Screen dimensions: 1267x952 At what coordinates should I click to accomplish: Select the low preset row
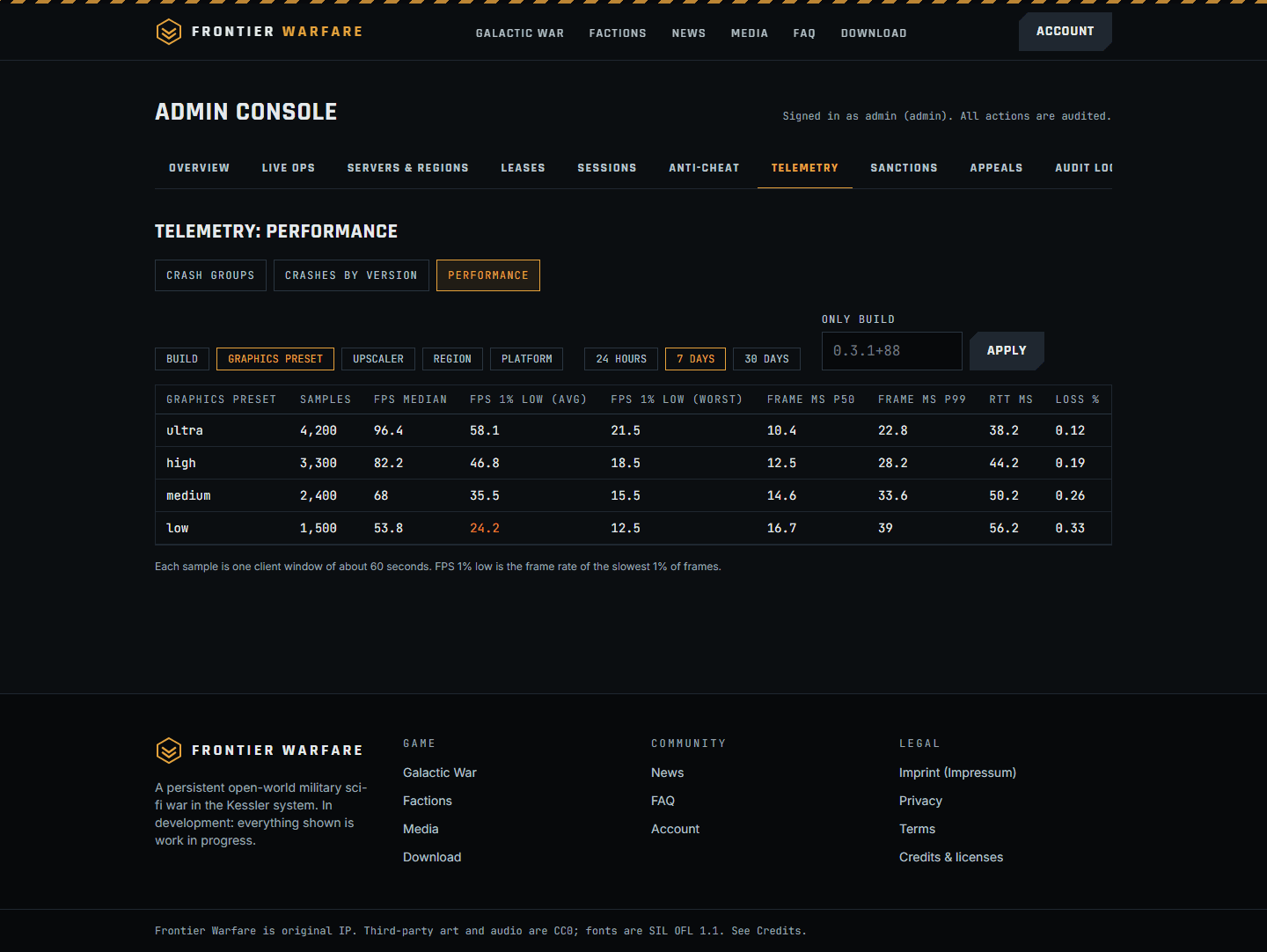click(x=633, y=528)
